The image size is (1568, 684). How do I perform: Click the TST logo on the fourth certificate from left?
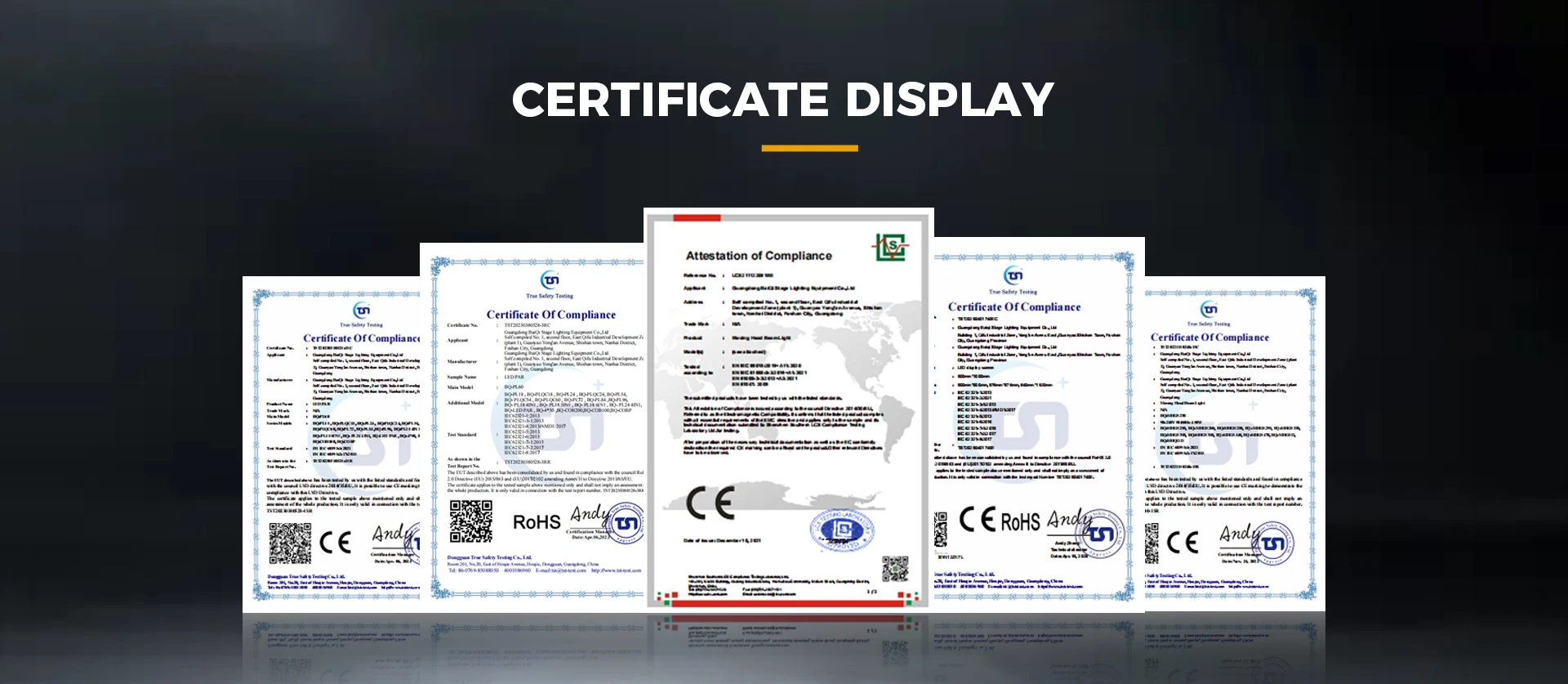click(x=1013, y=275)
